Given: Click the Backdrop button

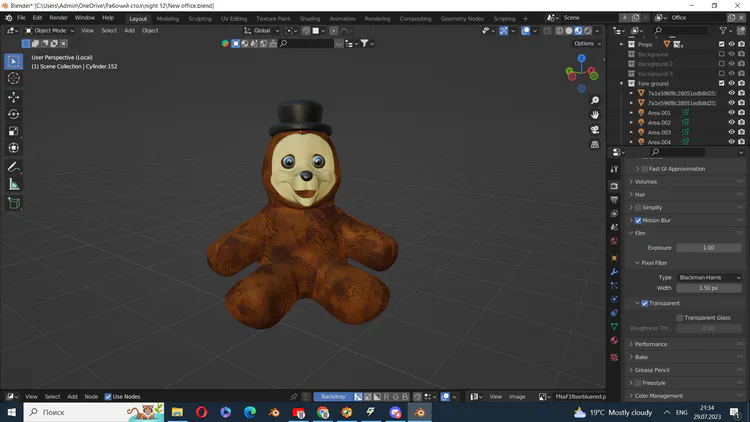Looking at the screenshot, I should 333,397.
